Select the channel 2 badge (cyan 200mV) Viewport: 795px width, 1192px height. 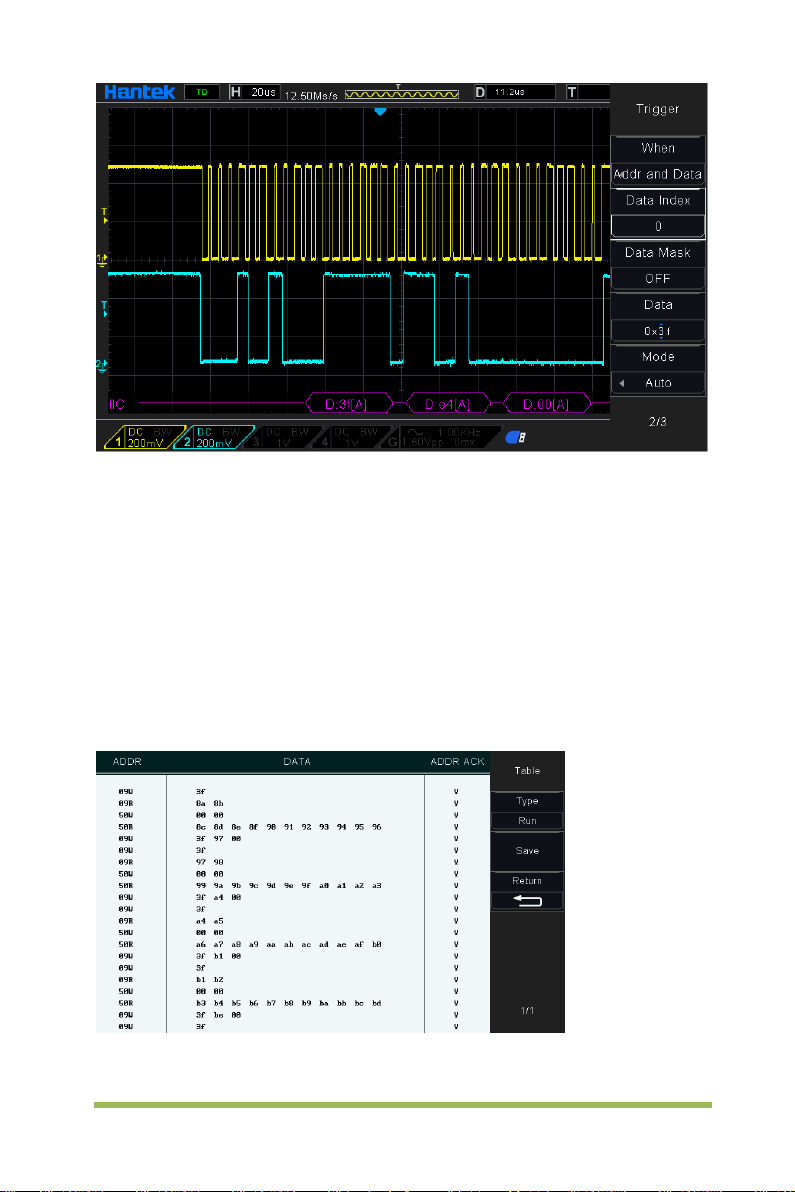tap(214, 437)
